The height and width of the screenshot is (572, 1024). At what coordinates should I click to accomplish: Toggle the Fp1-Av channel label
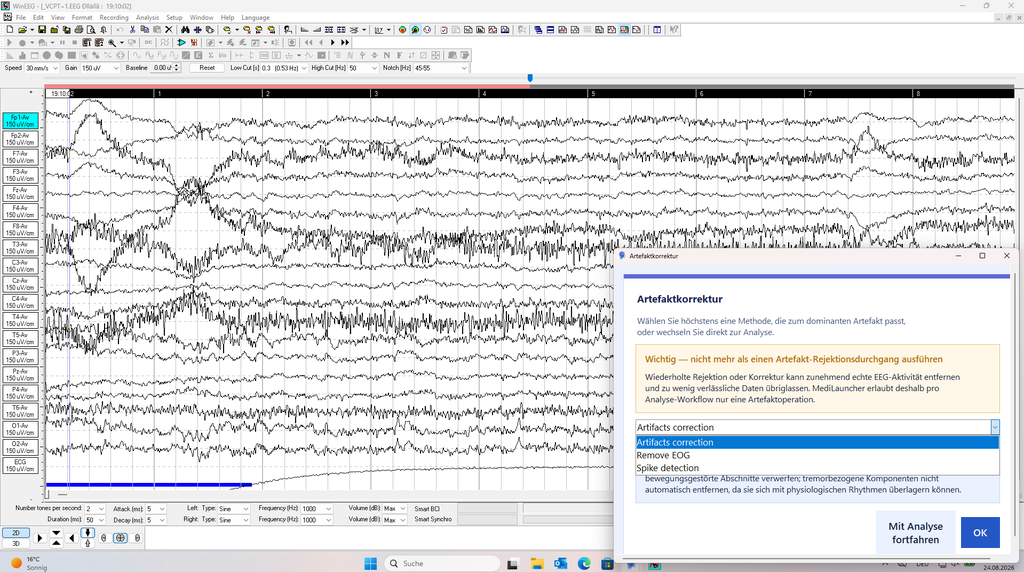coord(21,121)
